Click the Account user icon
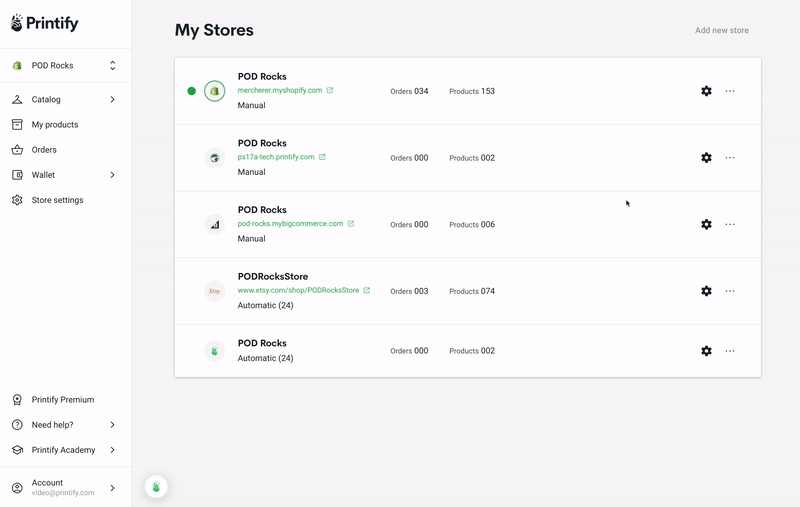The width and height of the screenshot is (800, 507). (x=17, y=488)
